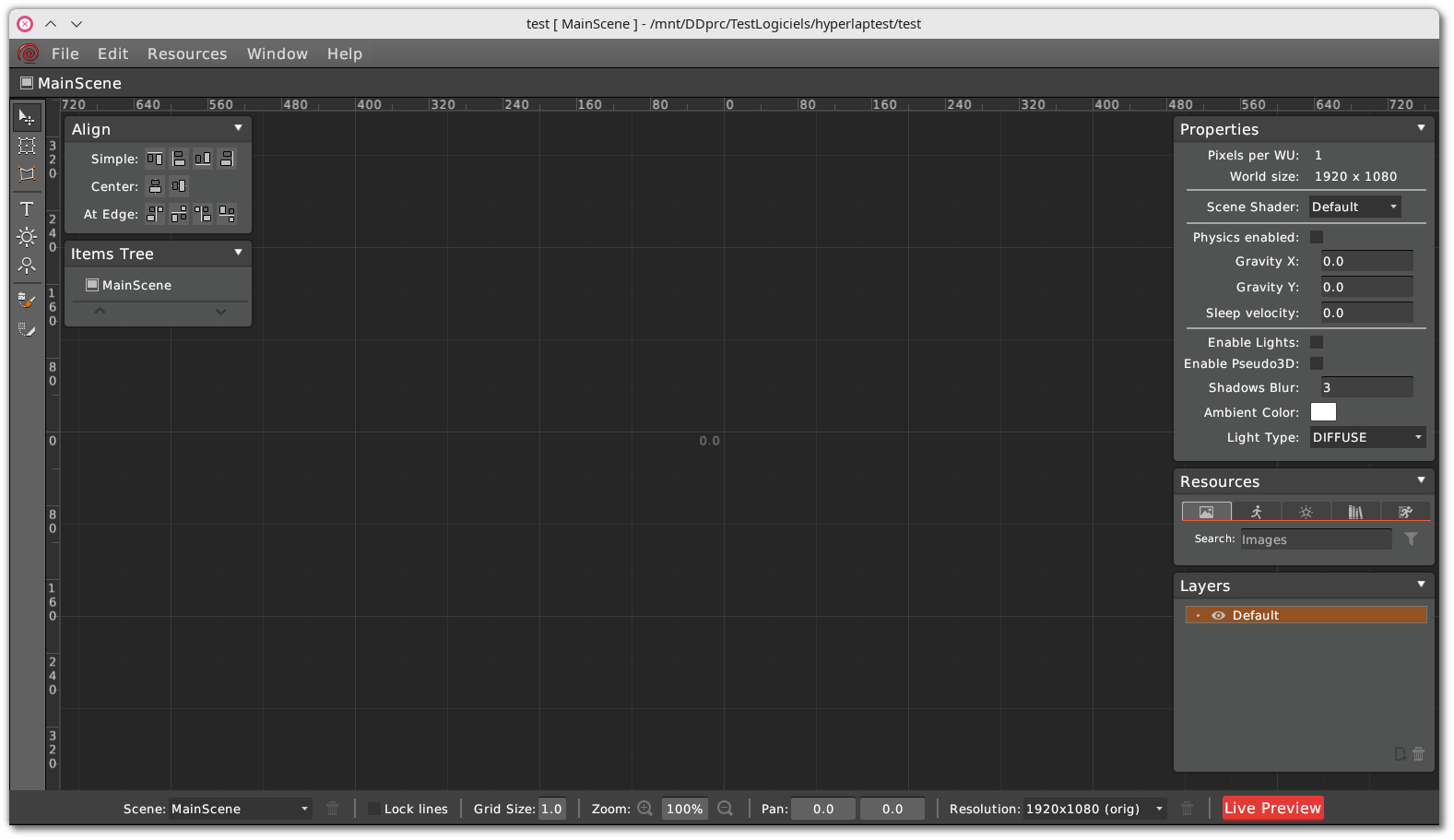1454x840 pixels.
Task: Pick the Transform tool with dotted square
Action: coord(27,146)
